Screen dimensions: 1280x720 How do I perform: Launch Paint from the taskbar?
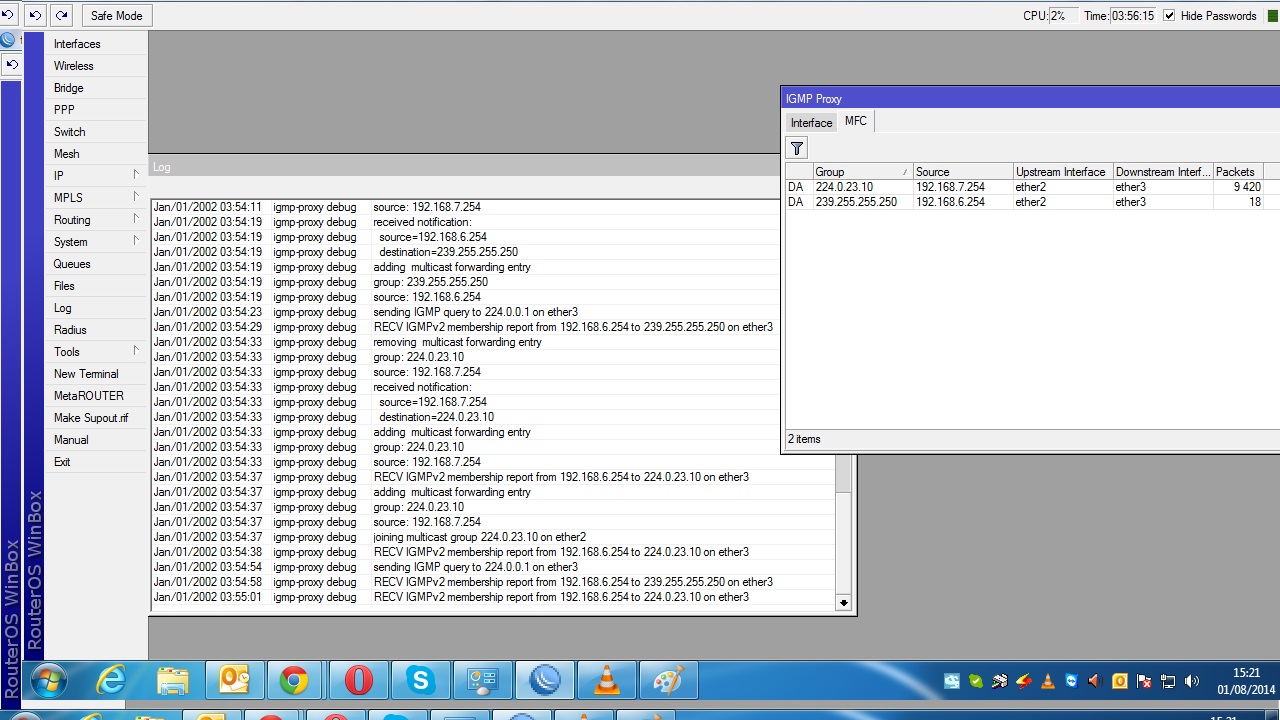(668, 681)
